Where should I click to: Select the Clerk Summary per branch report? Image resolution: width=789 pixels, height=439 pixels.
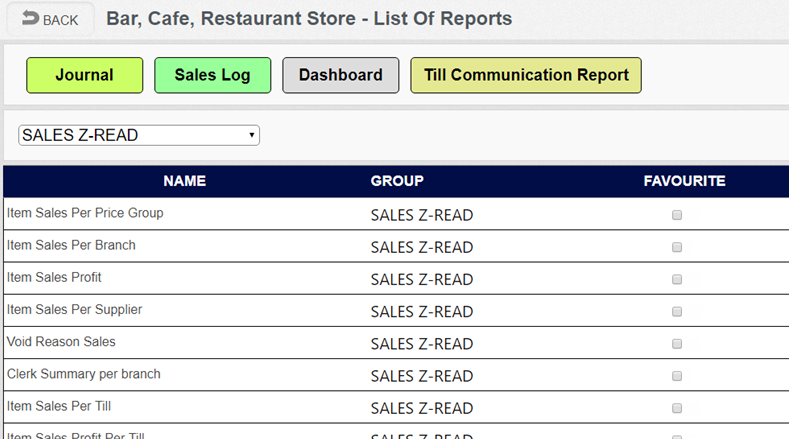[83, 374]
